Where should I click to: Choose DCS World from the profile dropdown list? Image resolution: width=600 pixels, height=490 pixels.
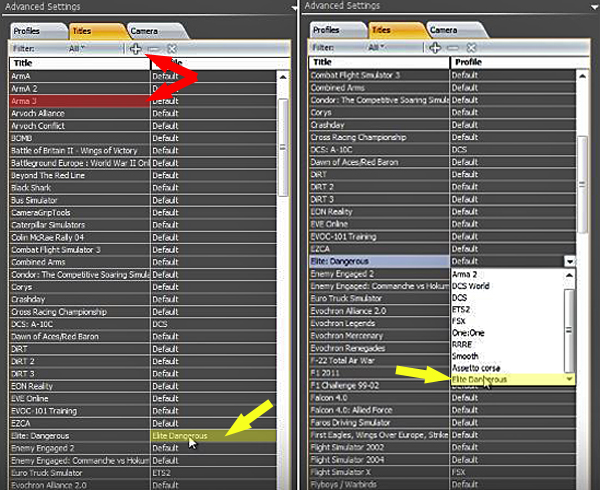(x=507, y=286)
